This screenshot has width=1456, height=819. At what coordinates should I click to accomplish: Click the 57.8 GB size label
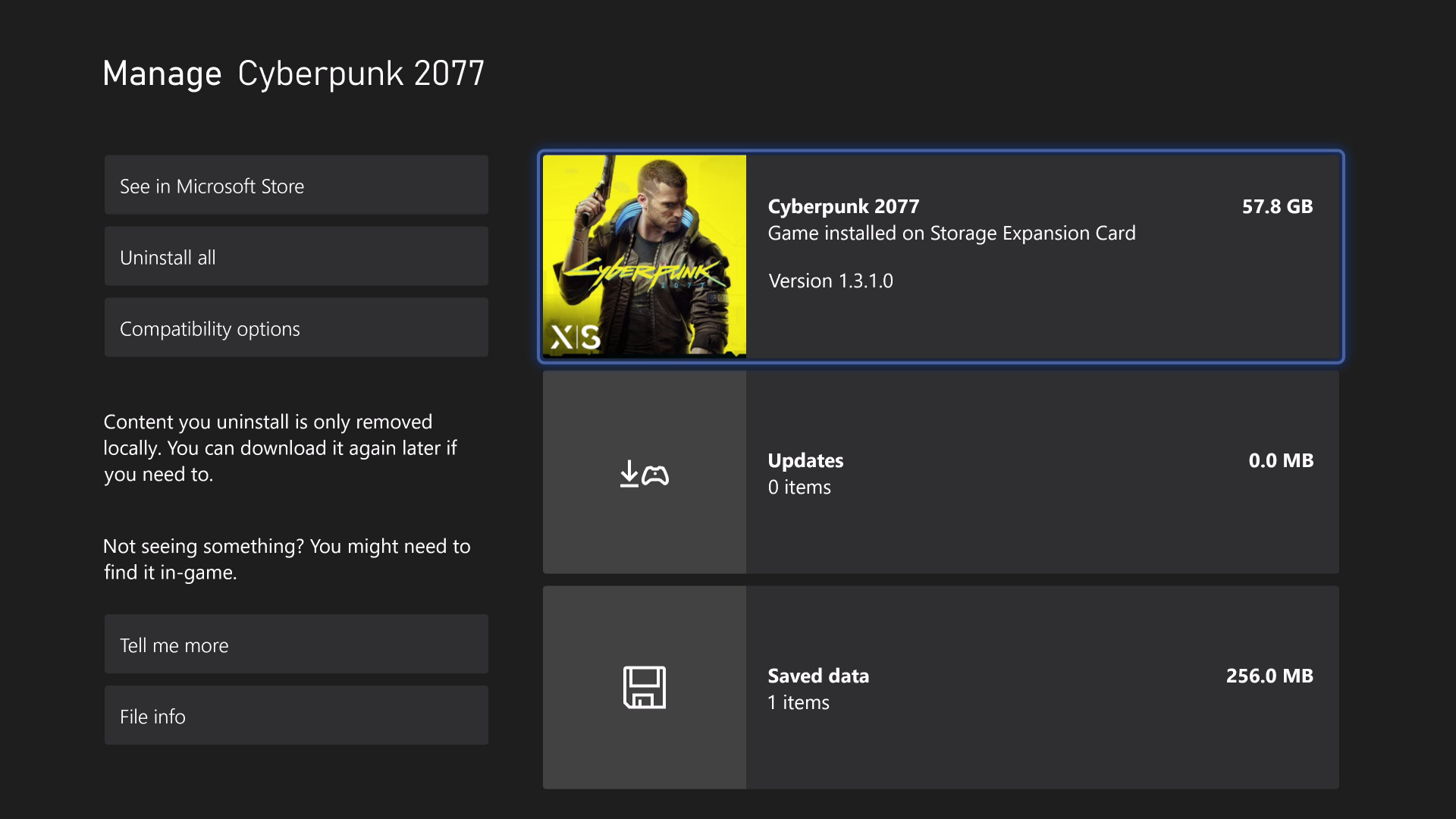(x=1276, y=206)
